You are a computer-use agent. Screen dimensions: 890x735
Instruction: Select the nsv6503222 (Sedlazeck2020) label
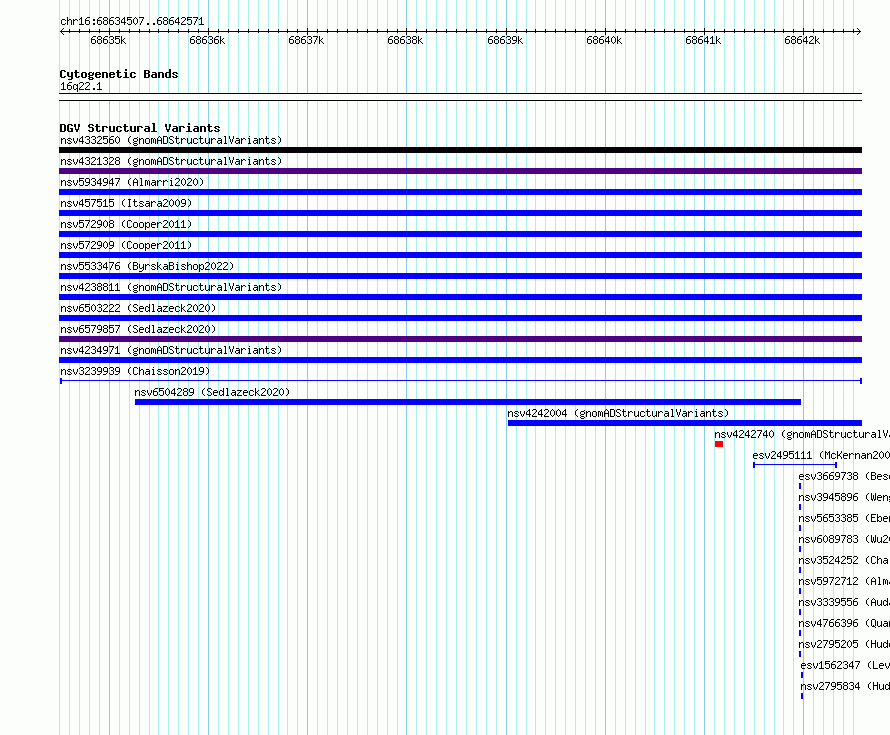coord(138,308)
